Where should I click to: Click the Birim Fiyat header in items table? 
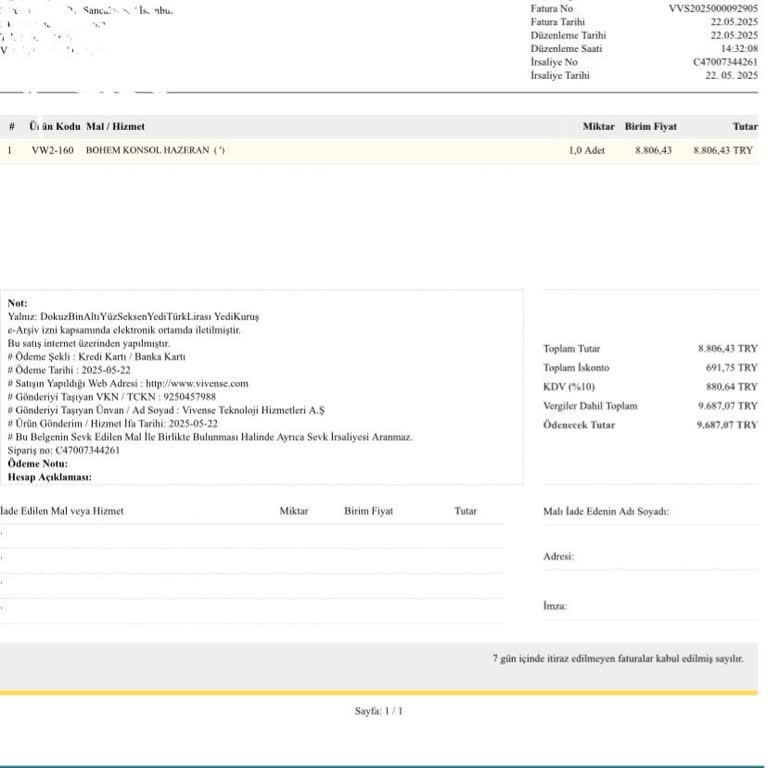click(650, 126)
